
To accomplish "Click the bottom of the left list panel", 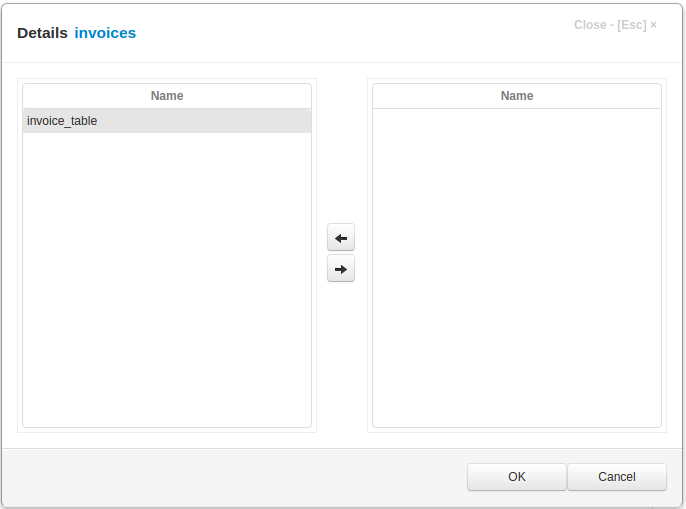I will tap(166, 415).
